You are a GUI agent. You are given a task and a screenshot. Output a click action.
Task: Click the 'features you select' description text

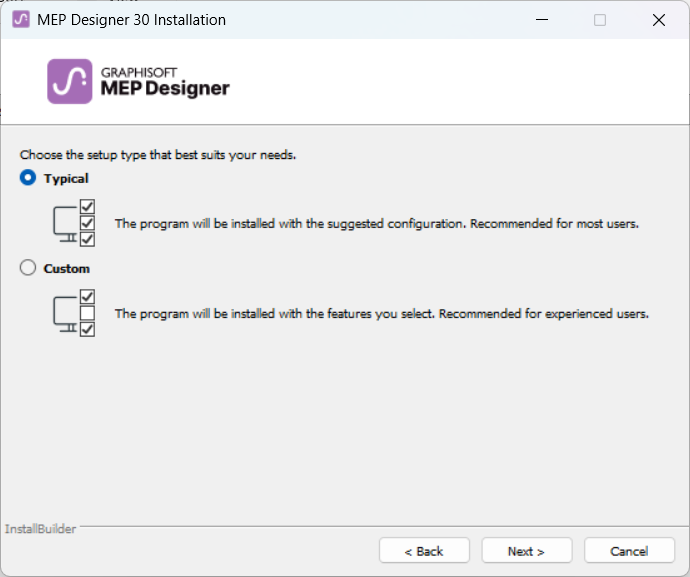coord(382,314)
